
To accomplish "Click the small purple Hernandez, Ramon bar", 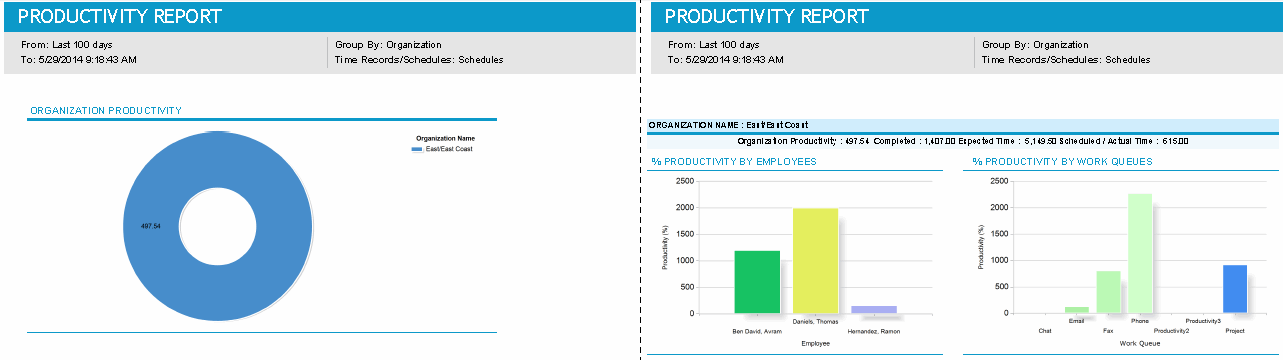I will 874,310.
